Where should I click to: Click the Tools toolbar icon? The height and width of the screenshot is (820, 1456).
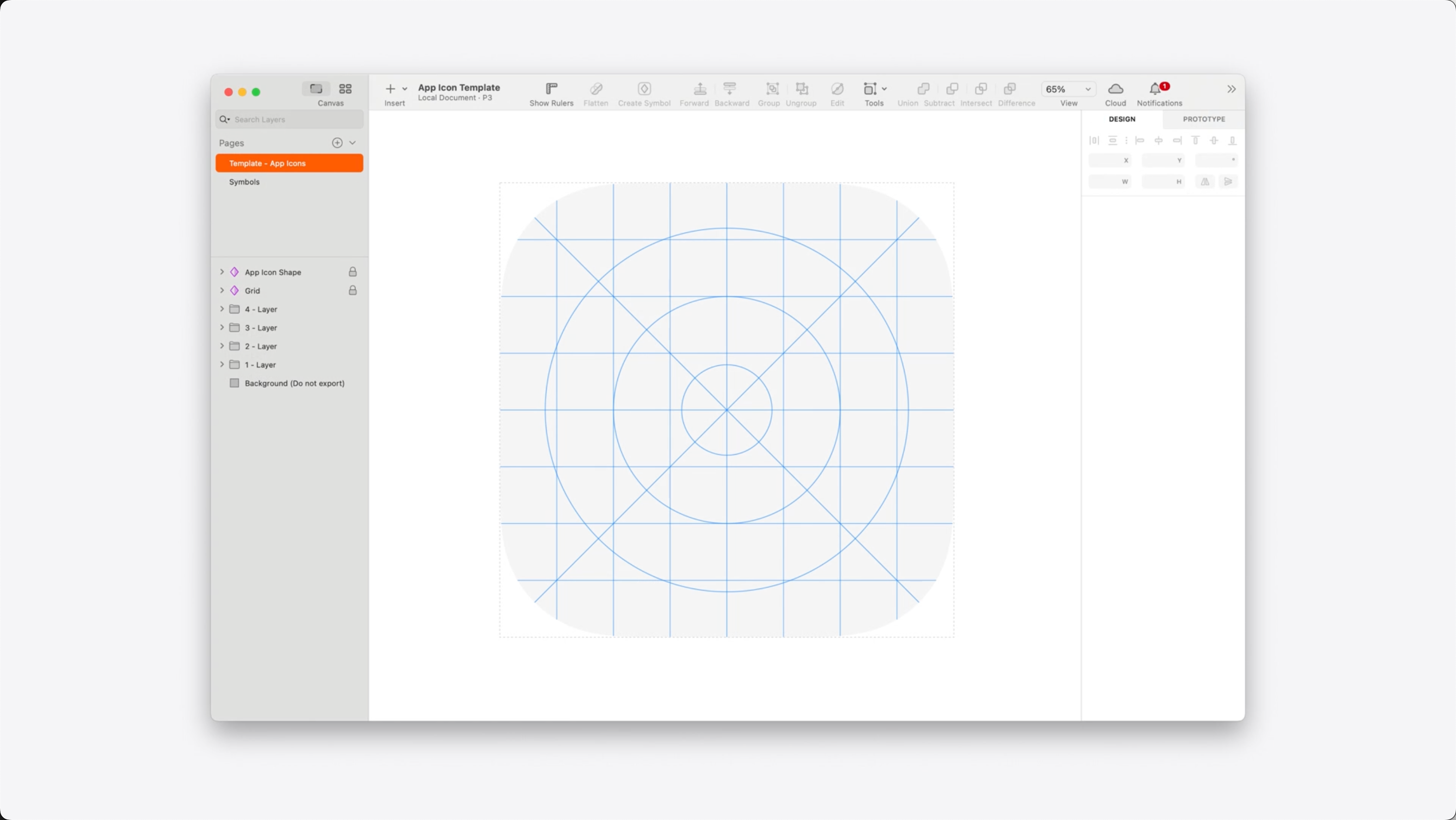point(870,89)
